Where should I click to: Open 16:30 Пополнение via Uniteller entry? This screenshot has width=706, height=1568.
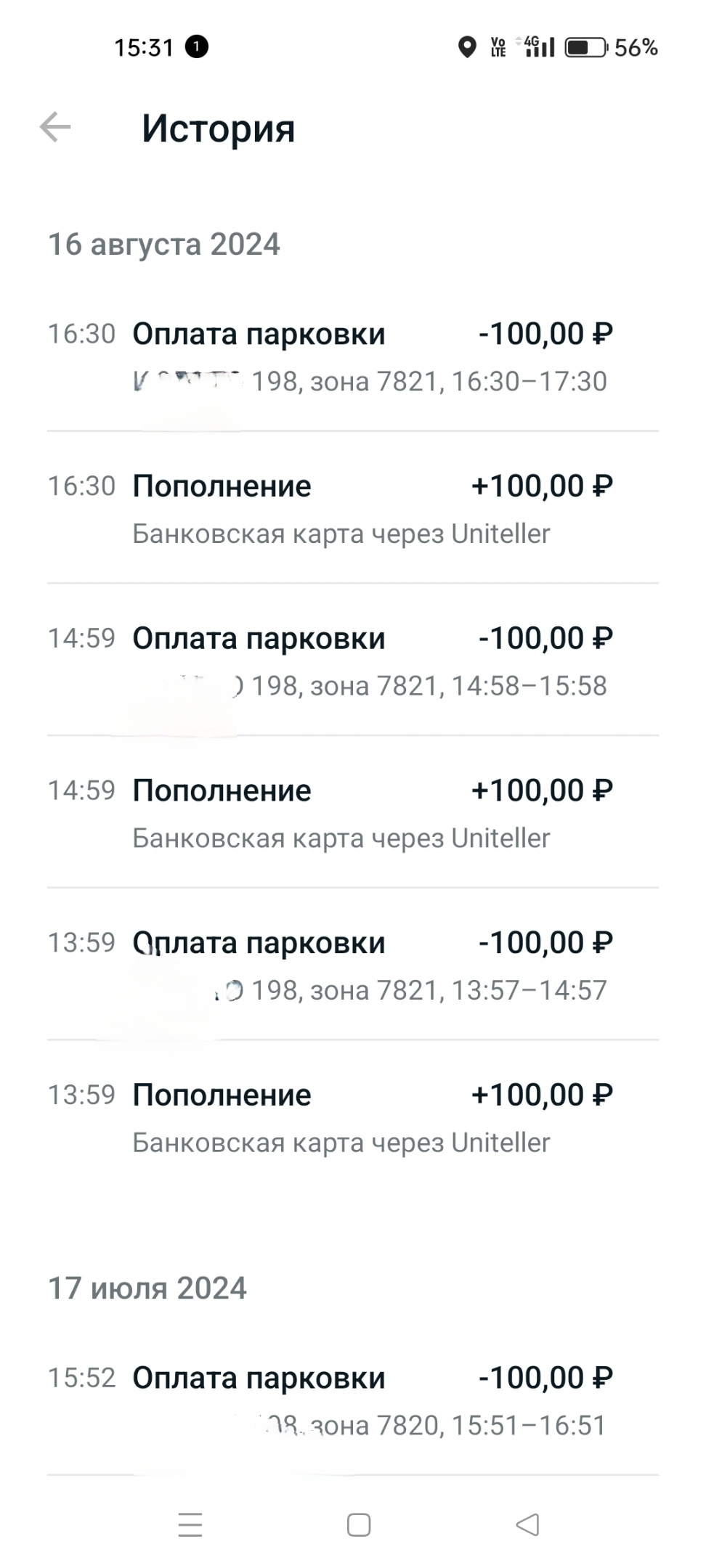pos(353,508)
